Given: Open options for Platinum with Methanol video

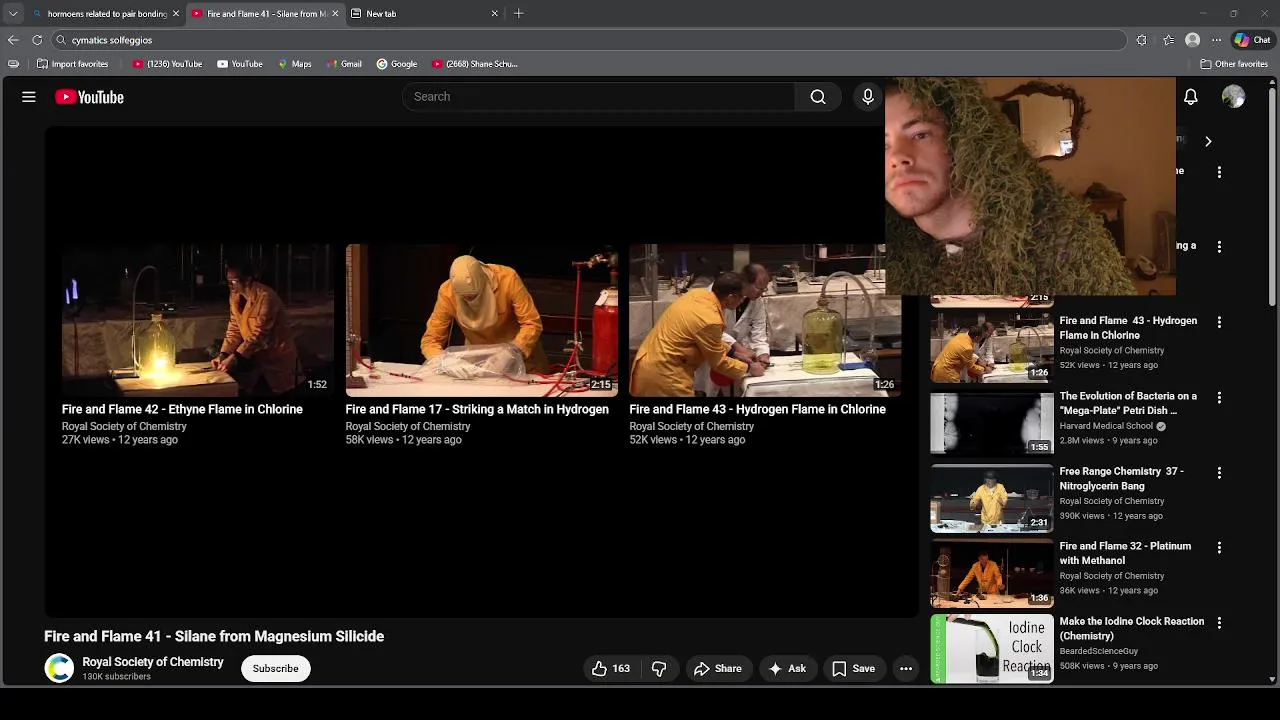Looking at the screenshot, I should click(1219, 547).
